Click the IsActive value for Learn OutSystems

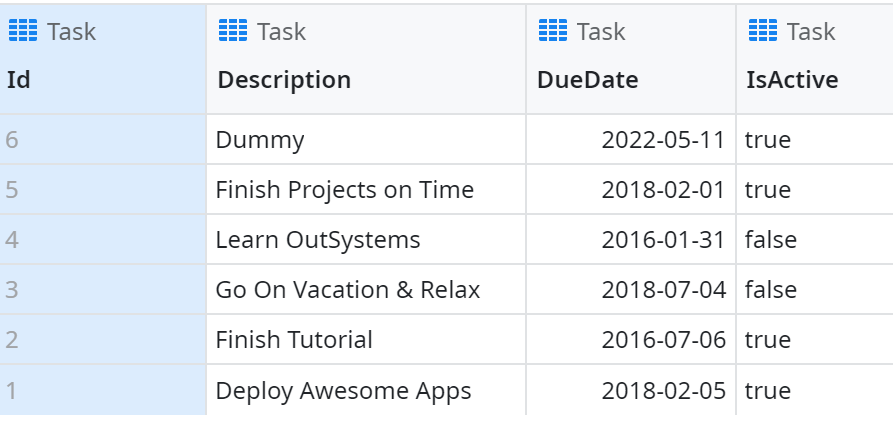771,240
